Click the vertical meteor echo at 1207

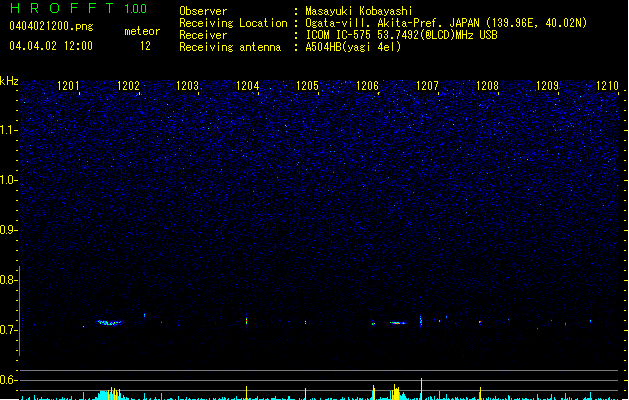(421, 321)
